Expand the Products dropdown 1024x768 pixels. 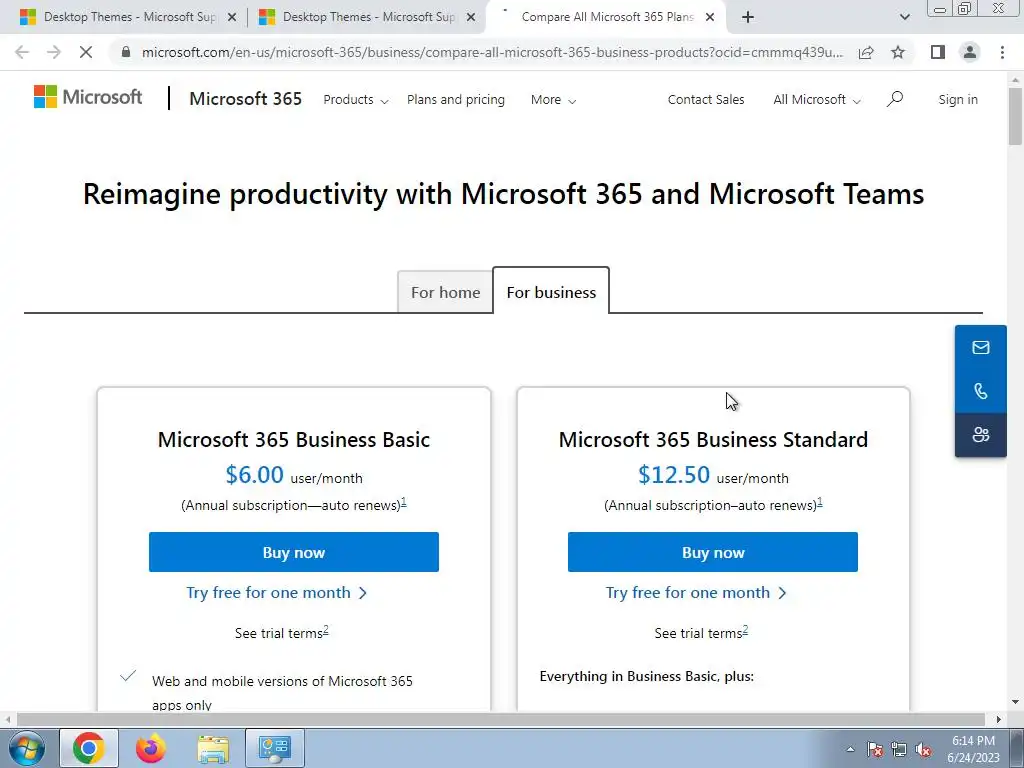[356, 100]
